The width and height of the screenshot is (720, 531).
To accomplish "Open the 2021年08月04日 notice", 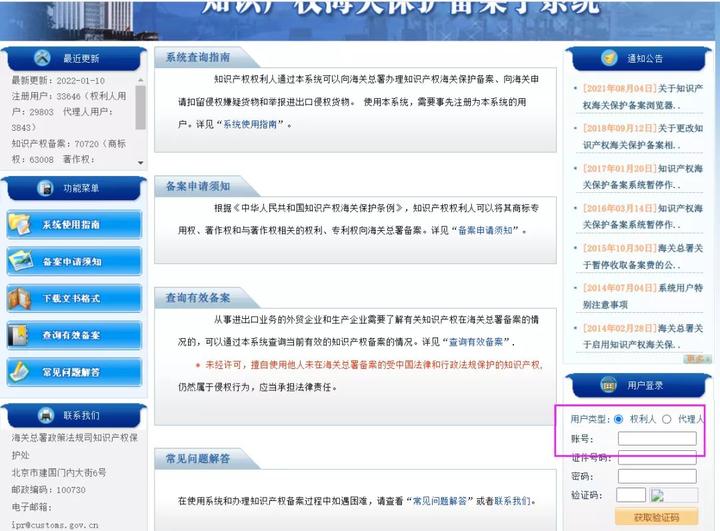I will 642,96.
